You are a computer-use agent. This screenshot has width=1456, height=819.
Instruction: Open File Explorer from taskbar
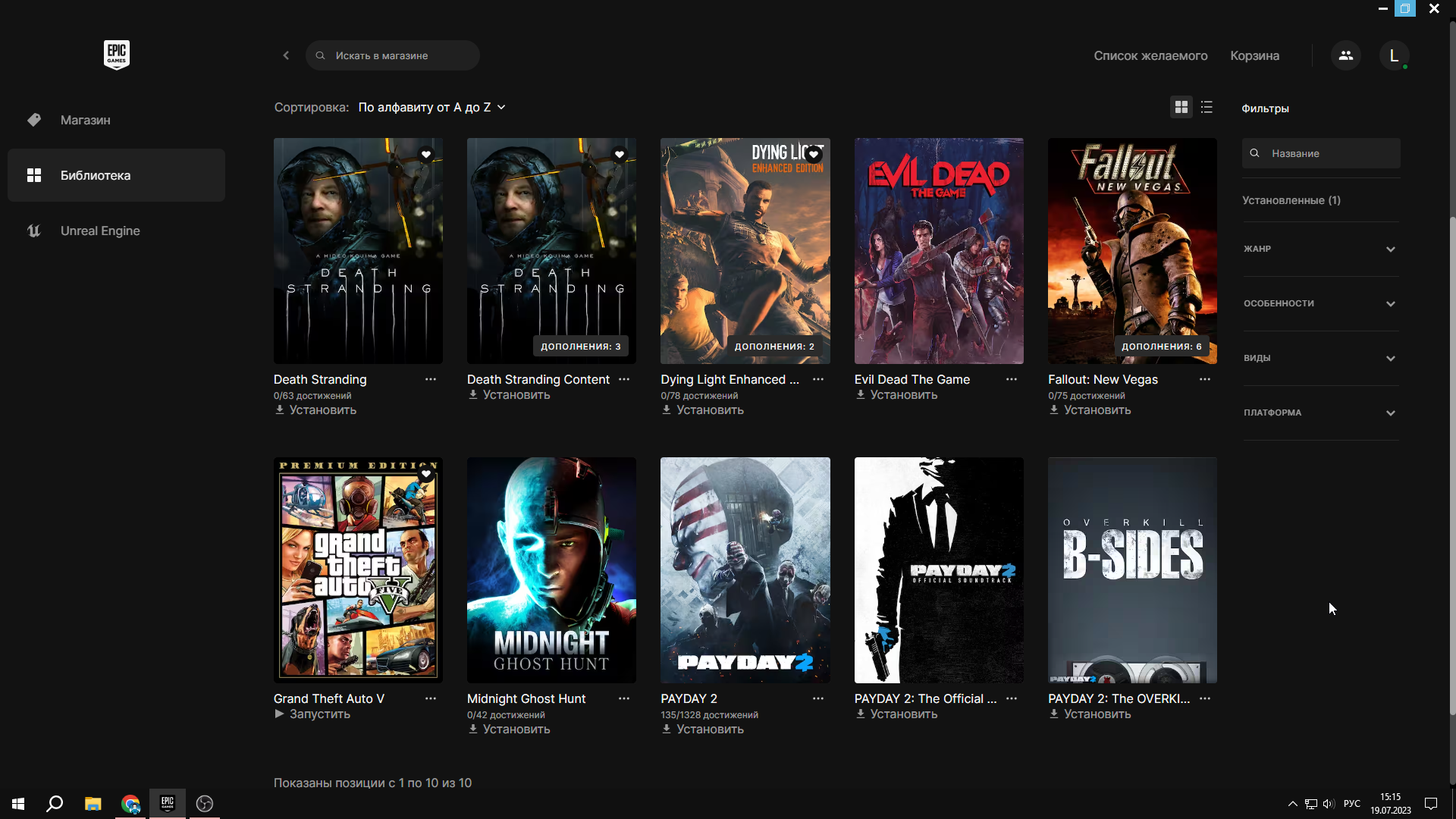(x=93, y=804)
